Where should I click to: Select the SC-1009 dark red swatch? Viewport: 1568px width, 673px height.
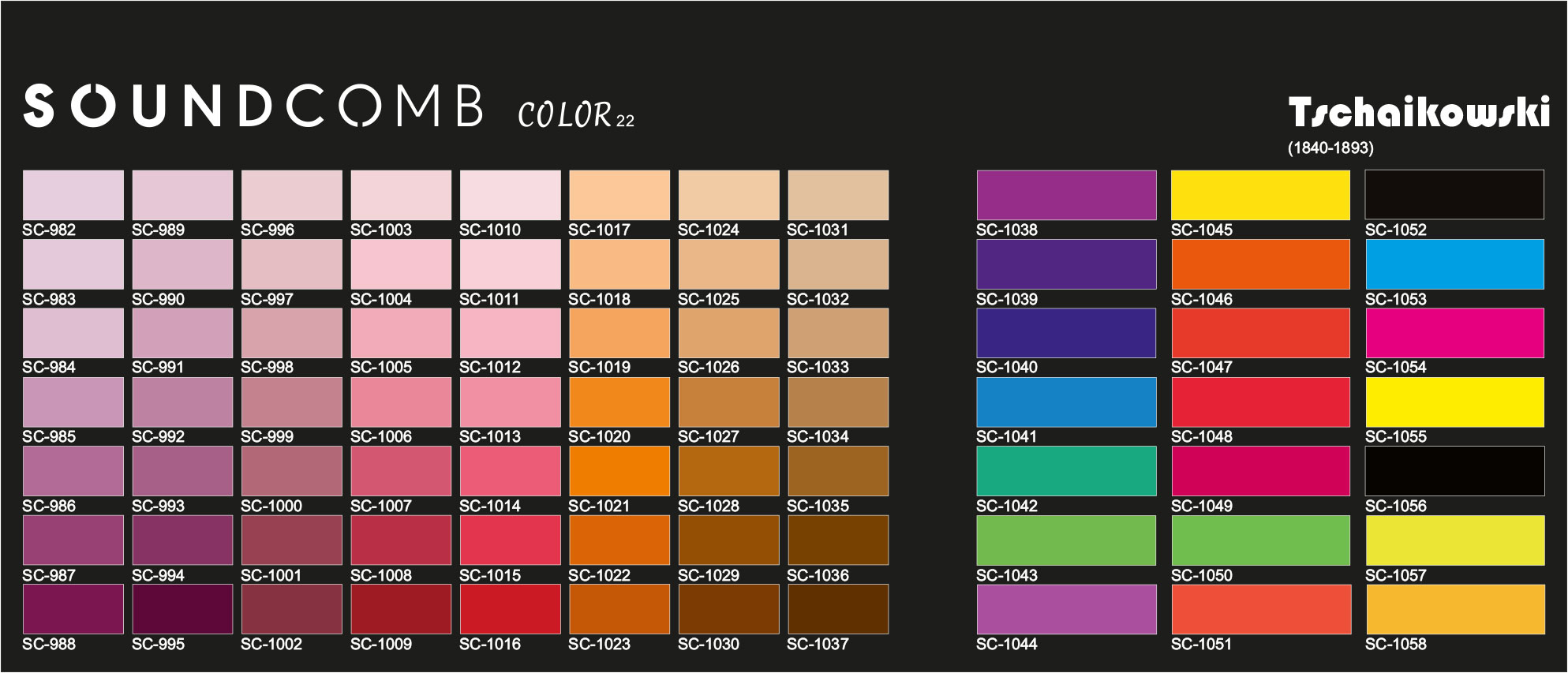(x=401, y=609)
